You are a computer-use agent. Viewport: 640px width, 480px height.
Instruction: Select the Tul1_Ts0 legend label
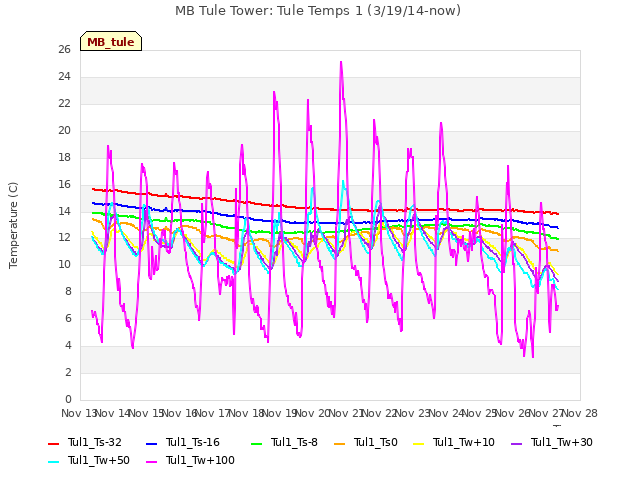(x=376, y=442)
